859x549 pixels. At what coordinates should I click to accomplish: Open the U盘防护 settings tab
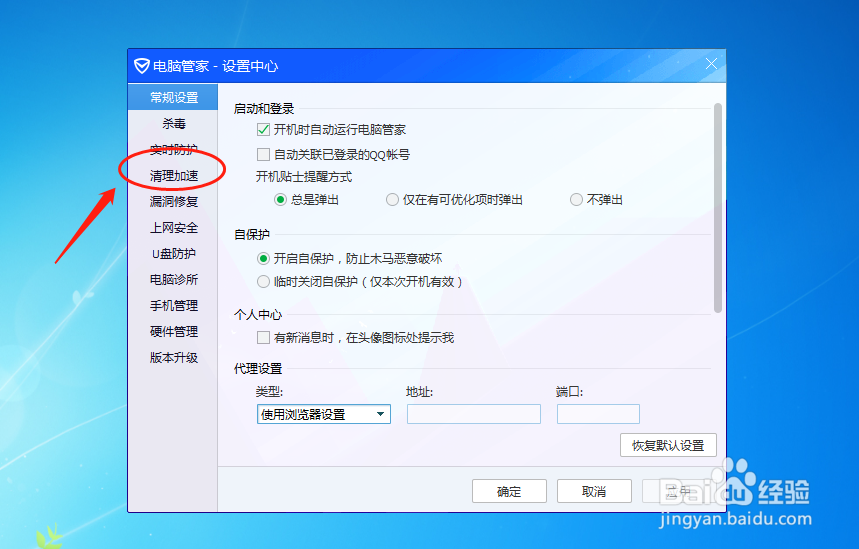[173, 254]
